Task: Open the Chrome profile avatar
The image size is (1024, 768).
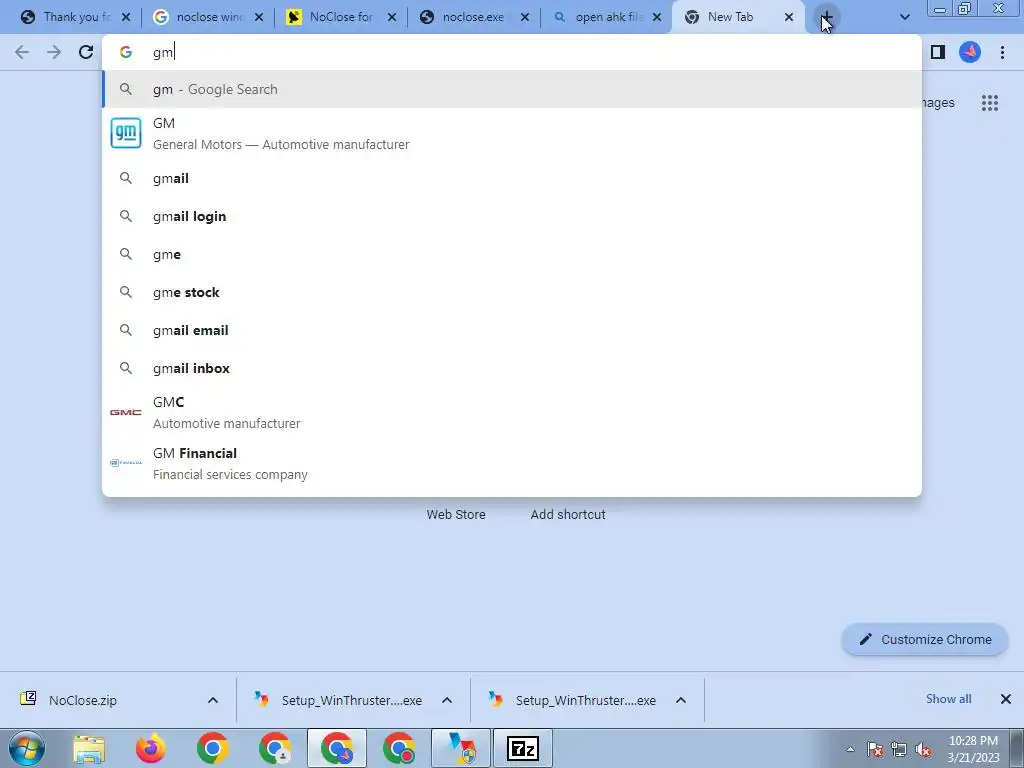Action: [970, 52]
